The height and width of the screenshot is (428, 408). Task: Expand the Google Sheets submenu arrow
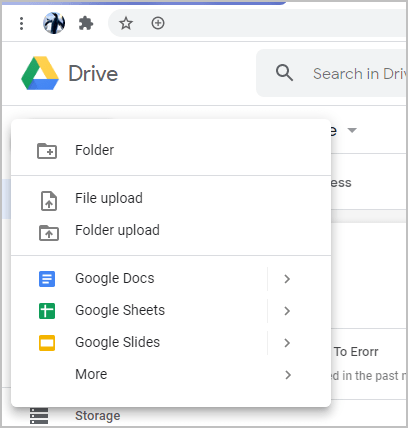click(x=287, y=311)
